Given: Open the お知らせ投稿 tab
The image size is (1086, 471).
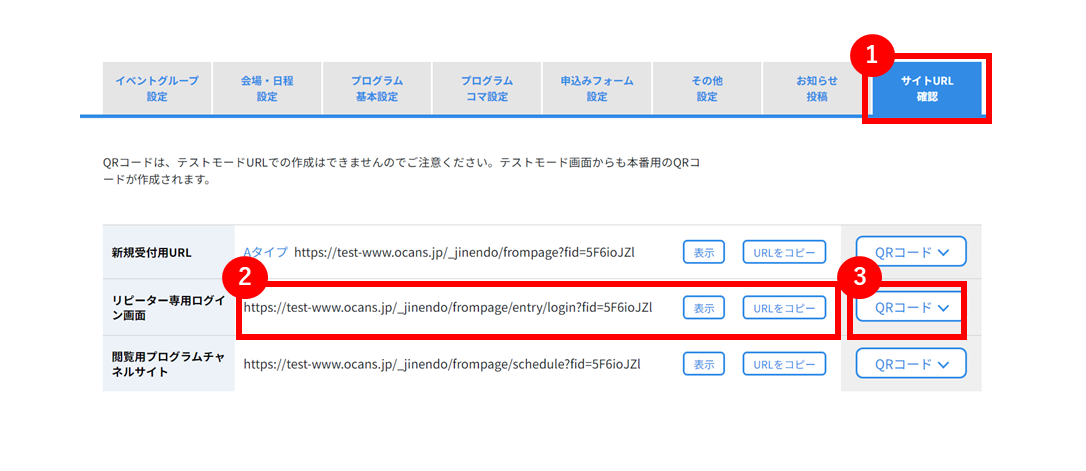Looking at the screenshot, I should [817, 89].
